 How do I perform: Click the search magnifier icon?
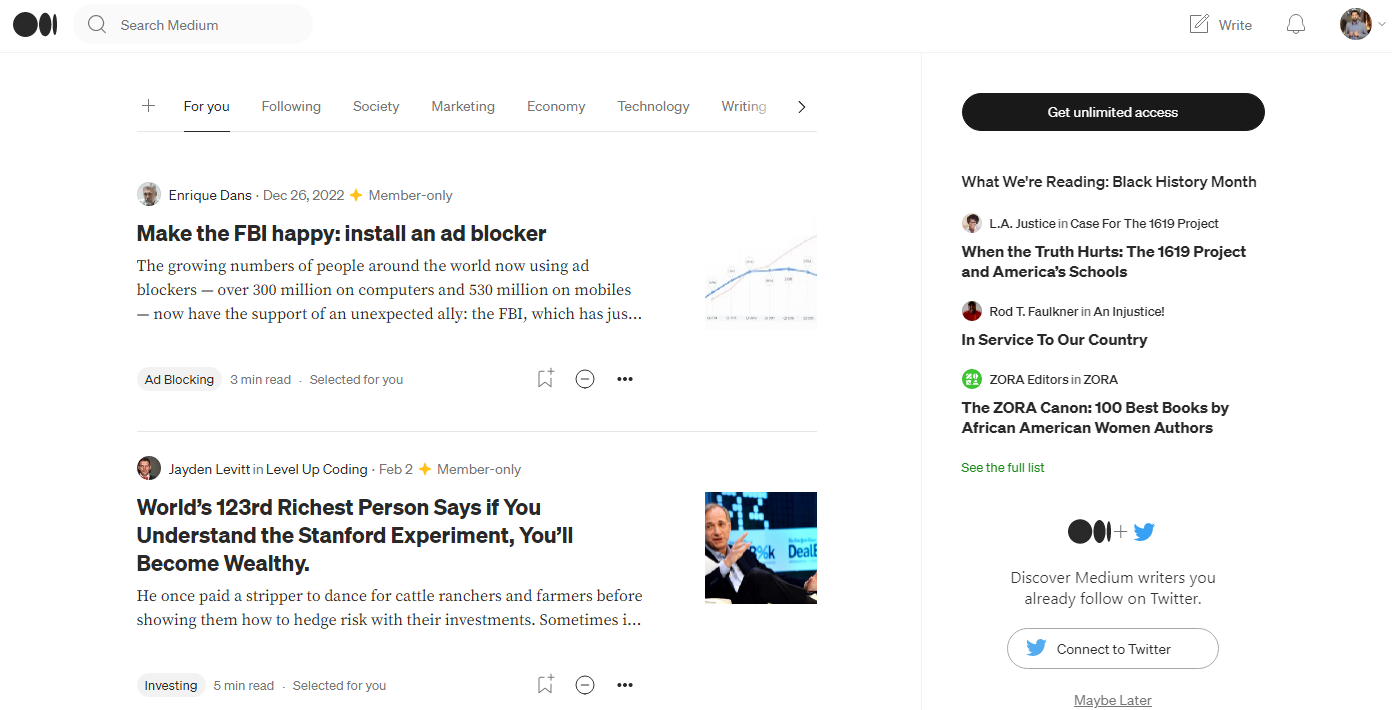pyautogui.click(x=97, y=25)
